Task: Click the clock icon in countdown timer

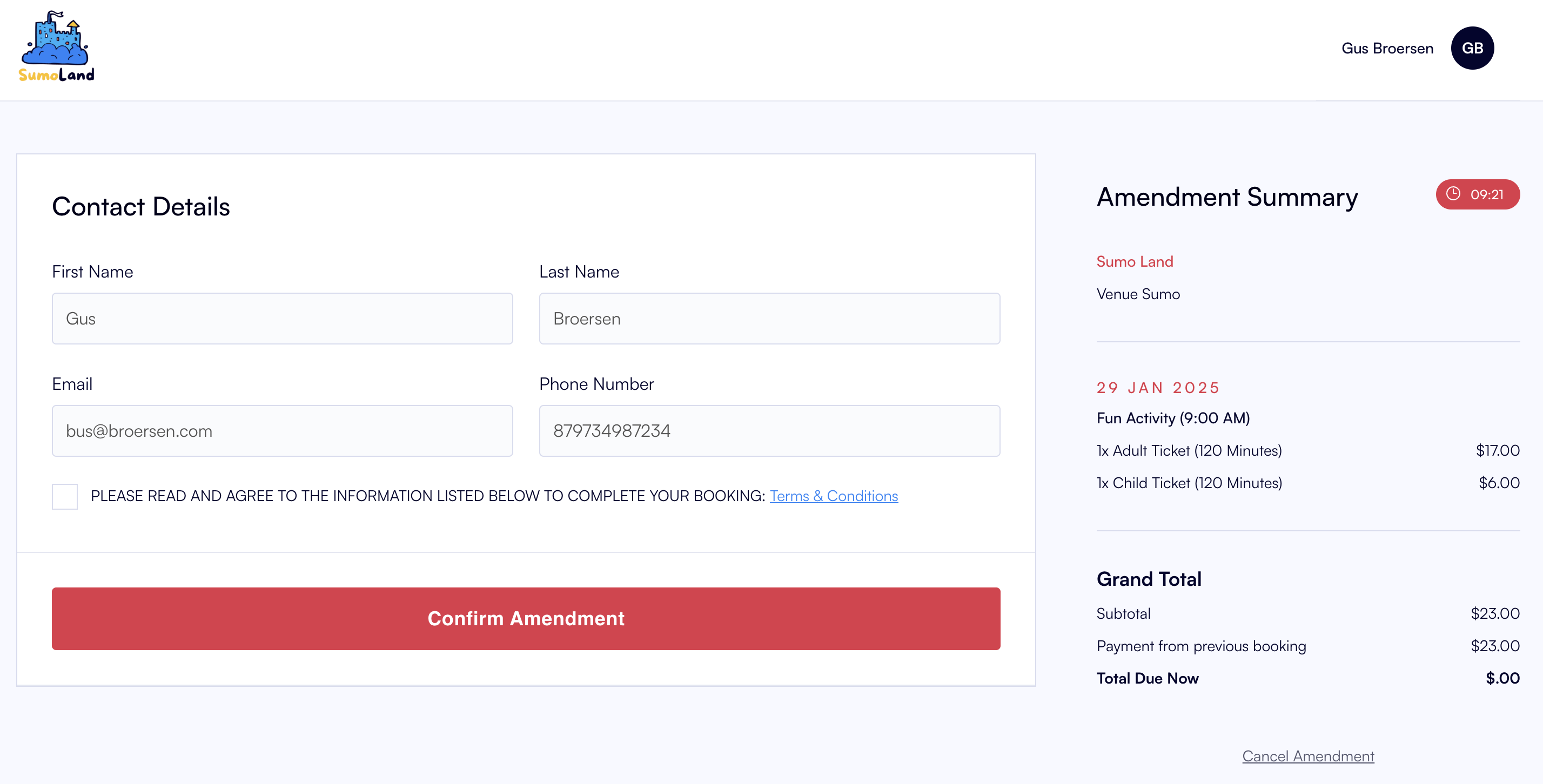Action: [x=1453, y=194]
